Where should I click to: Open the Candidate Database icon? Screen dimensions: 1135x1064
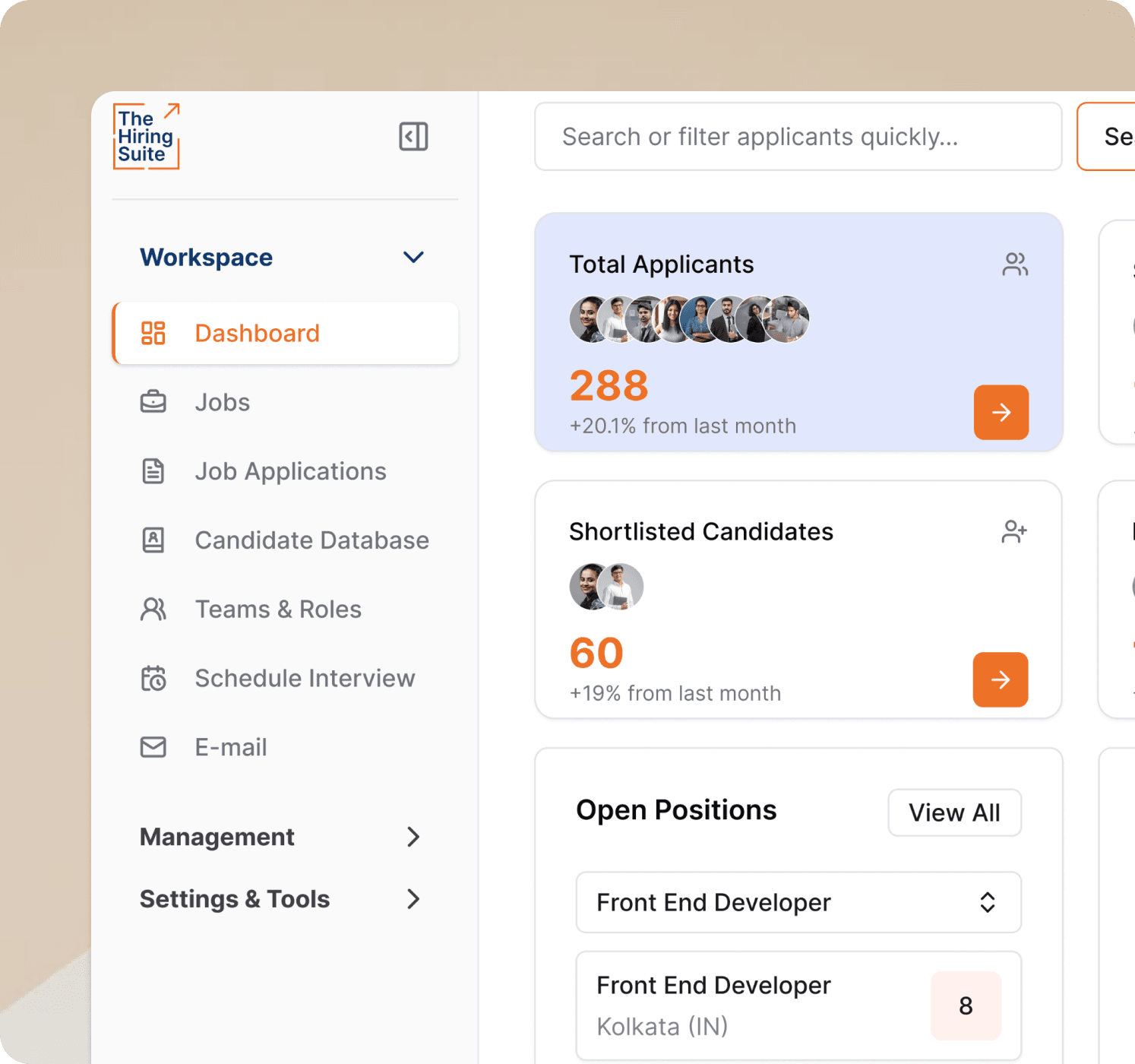[153, 540]
